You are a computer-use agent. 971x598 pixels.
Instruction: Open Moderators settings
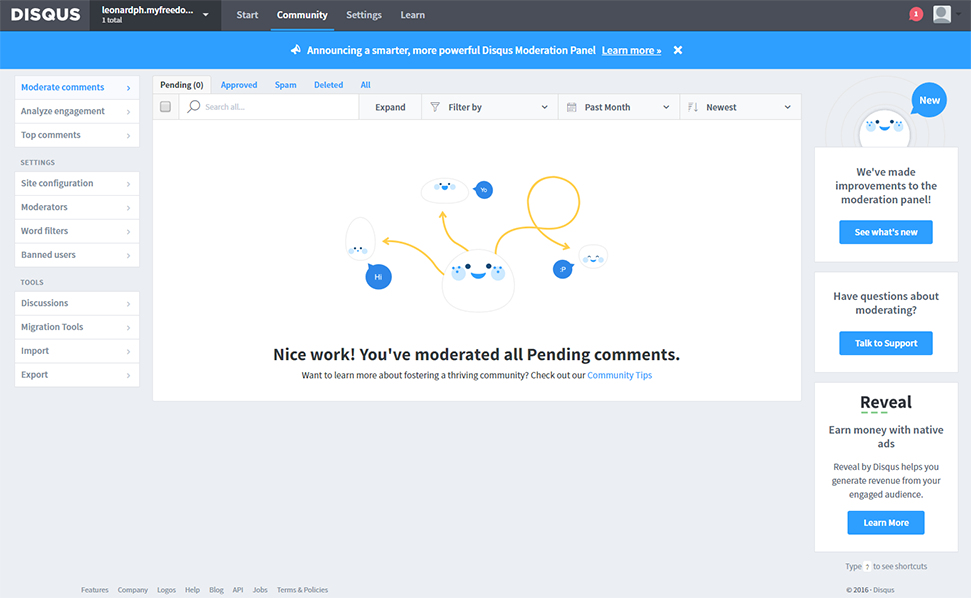tap(77, 207)
